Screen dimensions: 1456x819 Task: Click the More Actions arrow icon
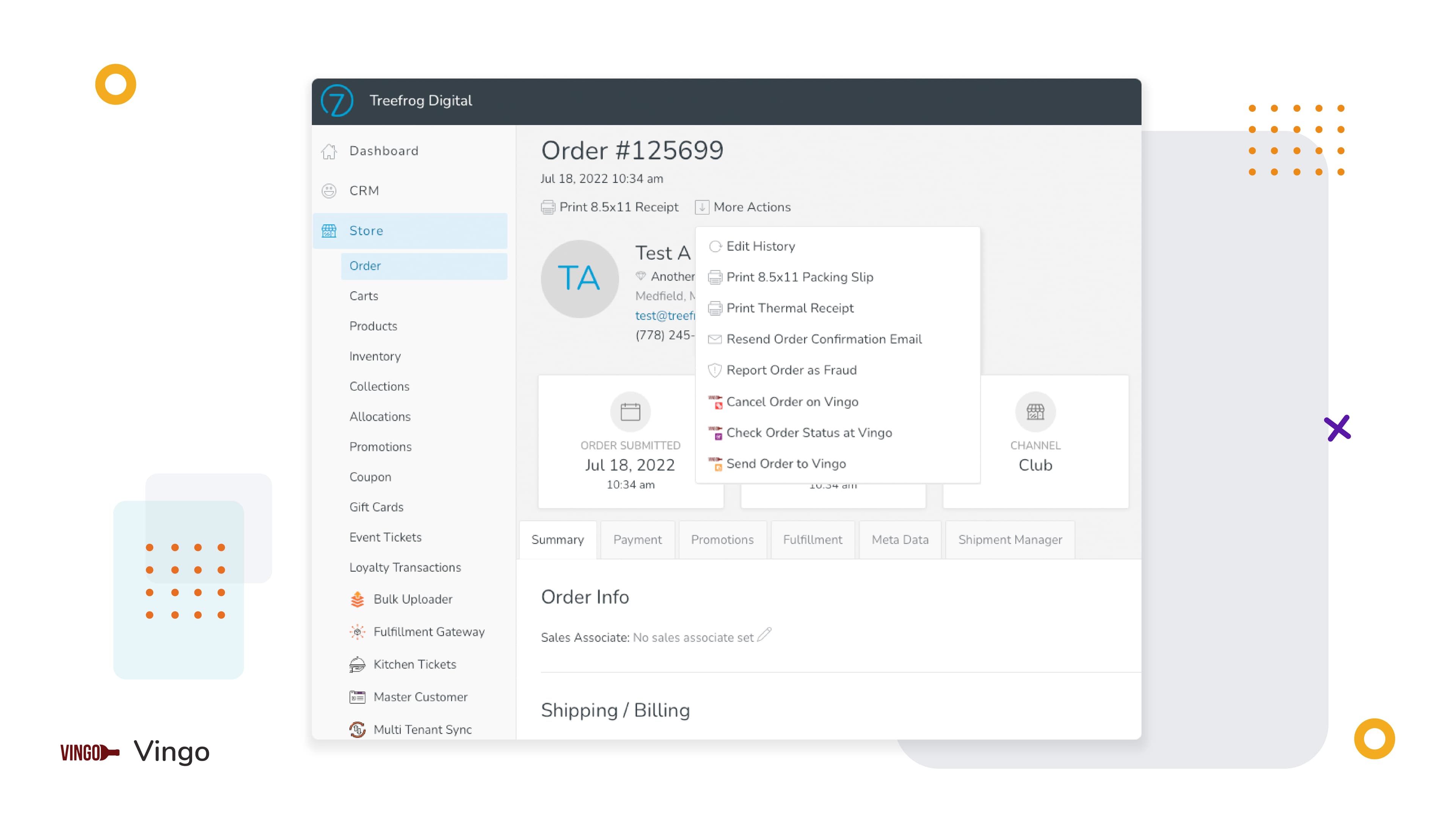tap(701, 207)
